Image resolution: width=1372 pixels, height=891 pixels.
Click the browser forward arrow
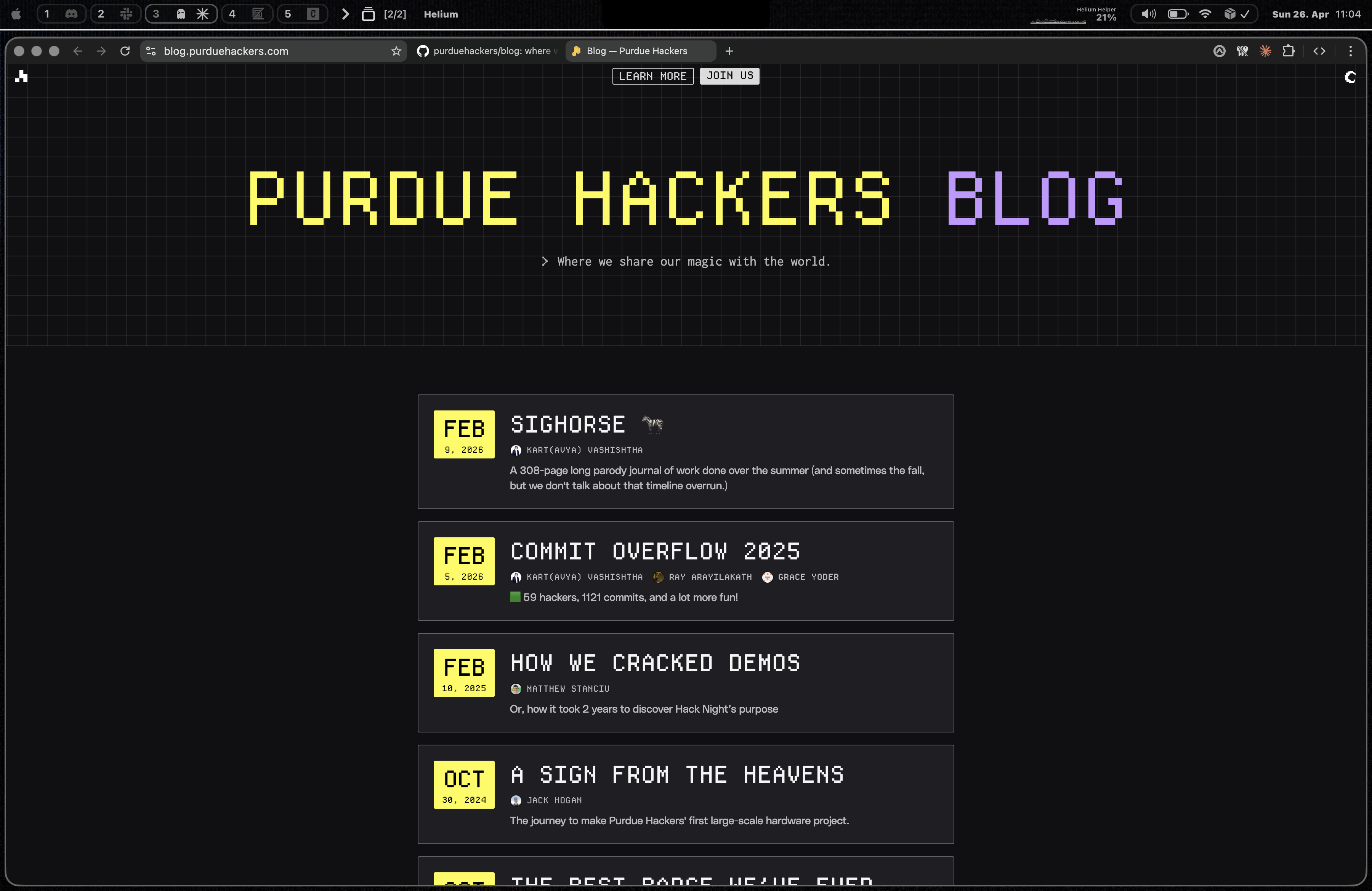[101, 51]
